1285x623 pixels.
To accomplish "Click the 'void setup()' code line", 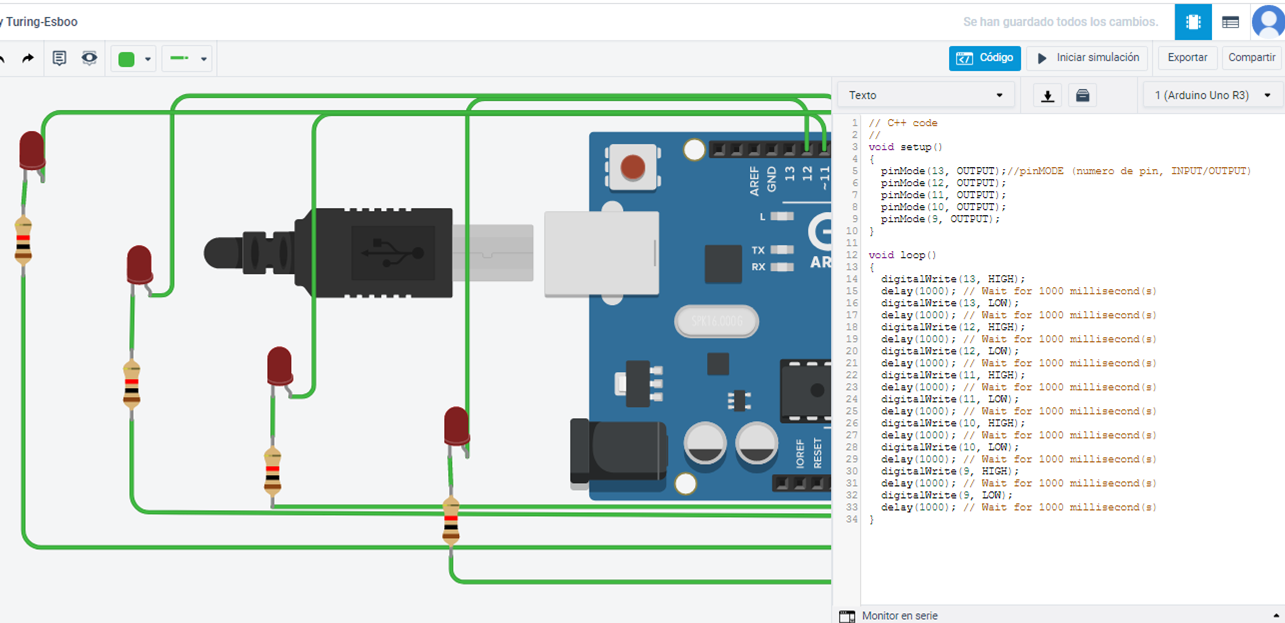I will coord(905,147).
